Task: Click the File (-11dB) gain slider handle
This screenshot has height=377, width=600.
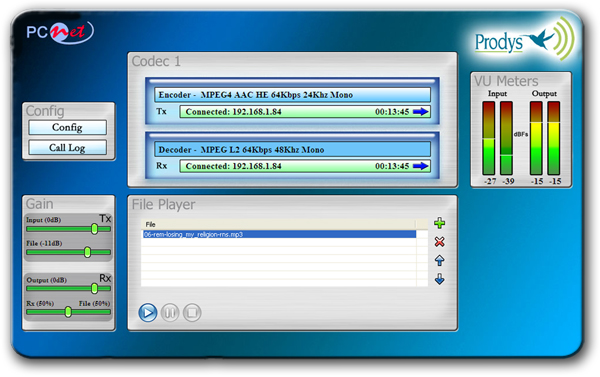Action: (88, 252)
